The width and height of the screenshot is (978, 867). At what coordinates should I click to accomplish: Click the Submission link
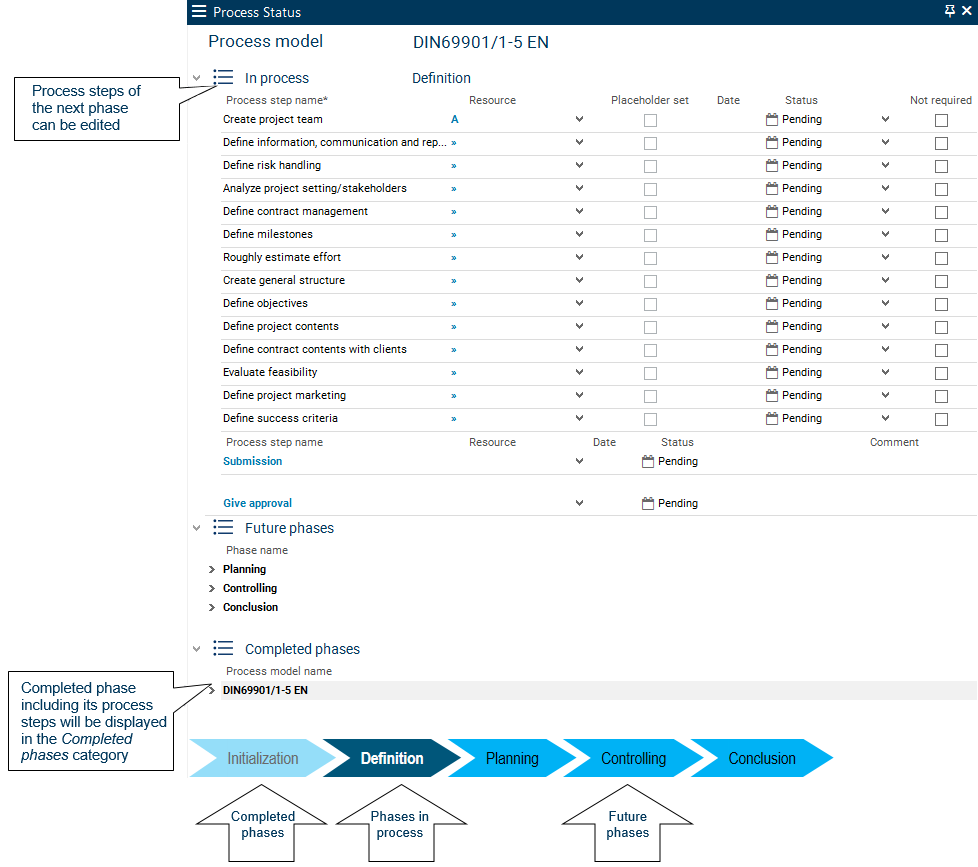click(x=252, y=461)
